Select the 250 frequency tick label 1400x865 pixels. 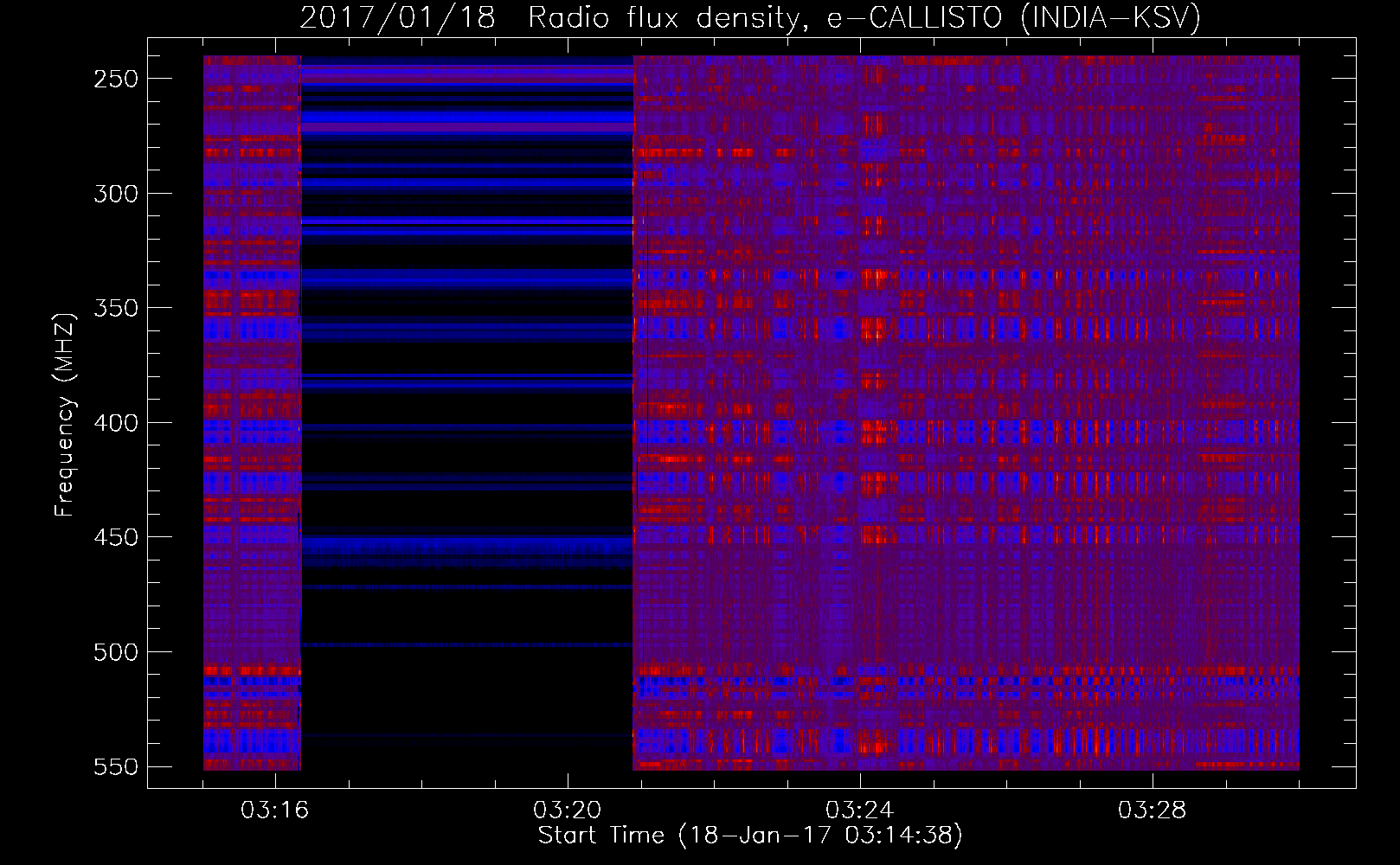pyautogui.click(x=116, y=79)
